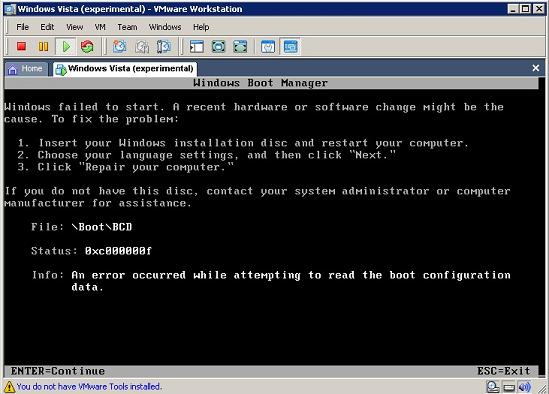This screenshot has width=549, height=394.
Task: Open the Help menu
Action: [201, 27]
